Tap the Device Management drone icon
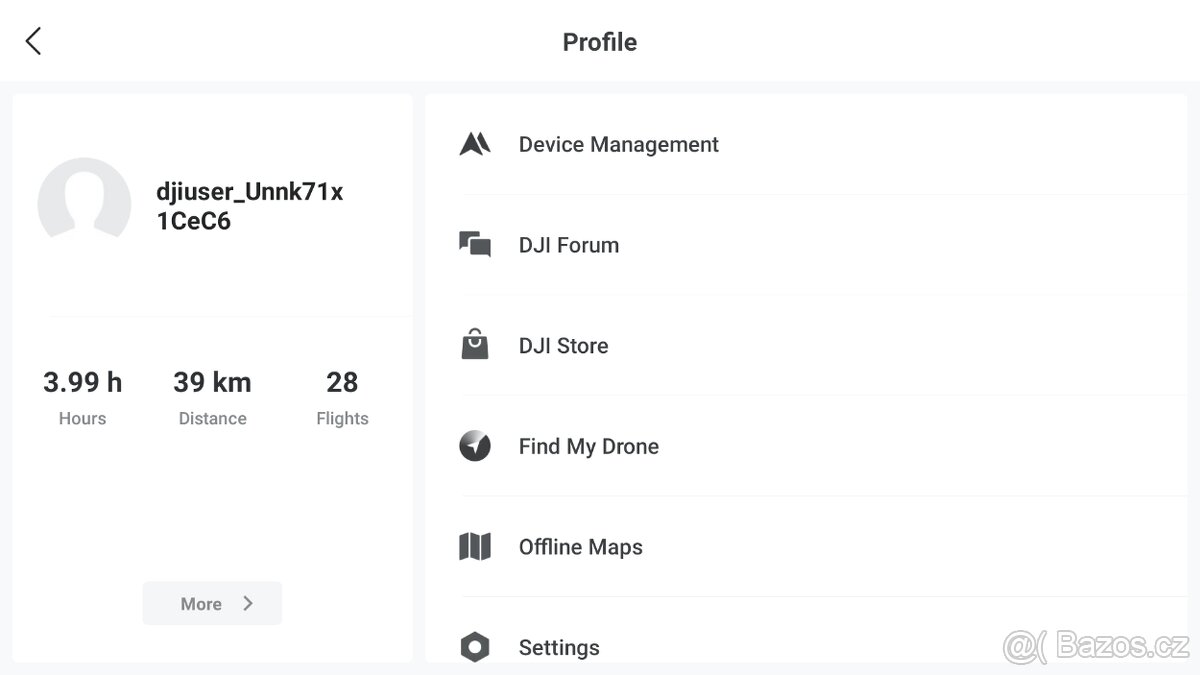This screenshot has height=675, width=1200. 475,144
